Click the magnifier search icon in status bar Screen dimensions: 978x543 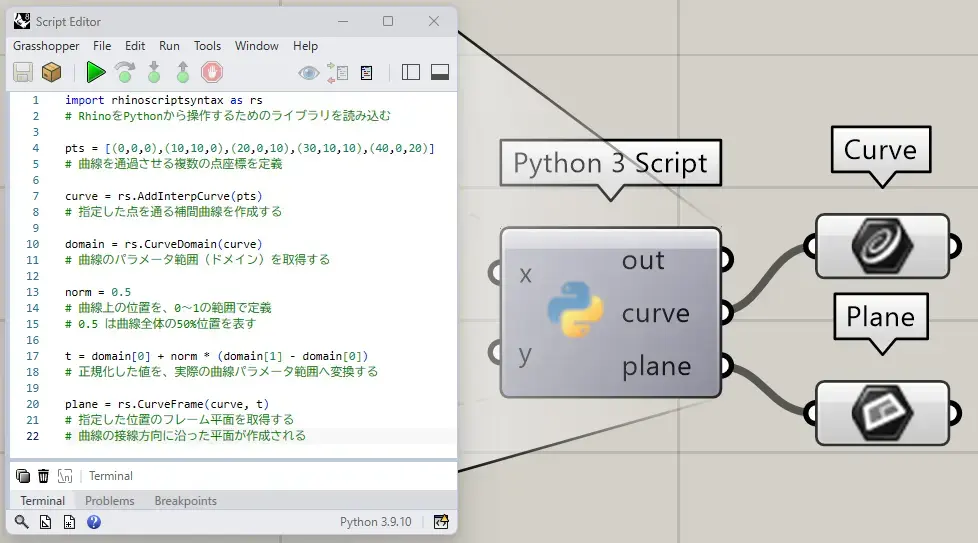(x=22, y=522)
